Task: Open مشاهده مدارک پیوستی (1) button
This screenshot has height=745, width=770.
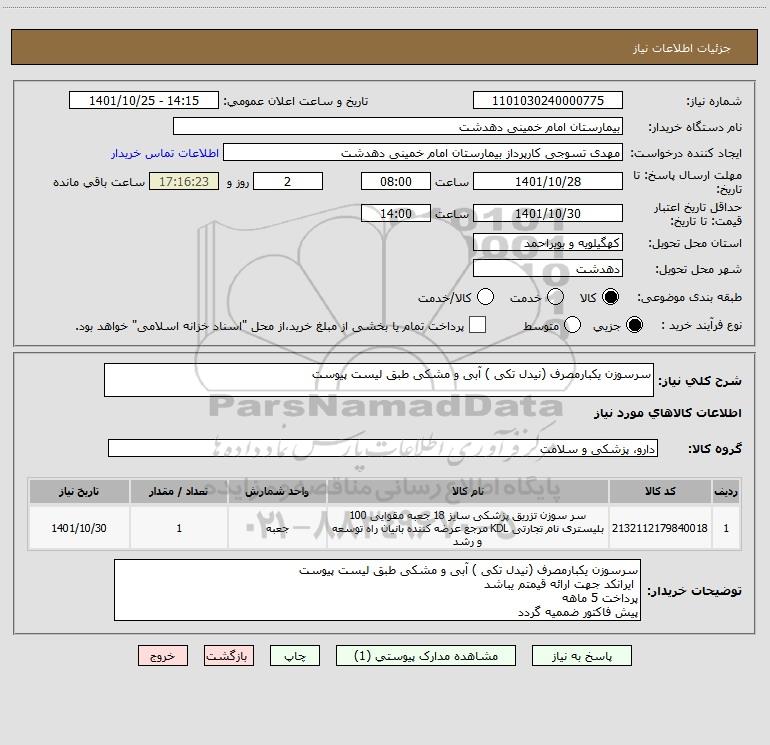Action: click(x=426, y=656)
